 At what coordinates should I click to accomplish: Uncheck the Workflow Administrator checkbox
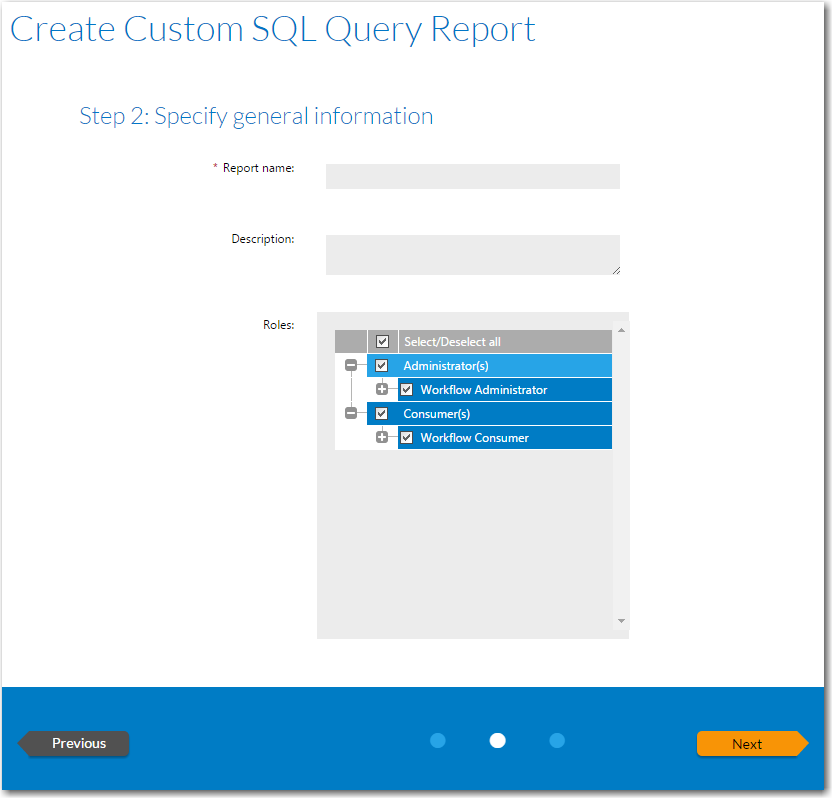[407, 390]
